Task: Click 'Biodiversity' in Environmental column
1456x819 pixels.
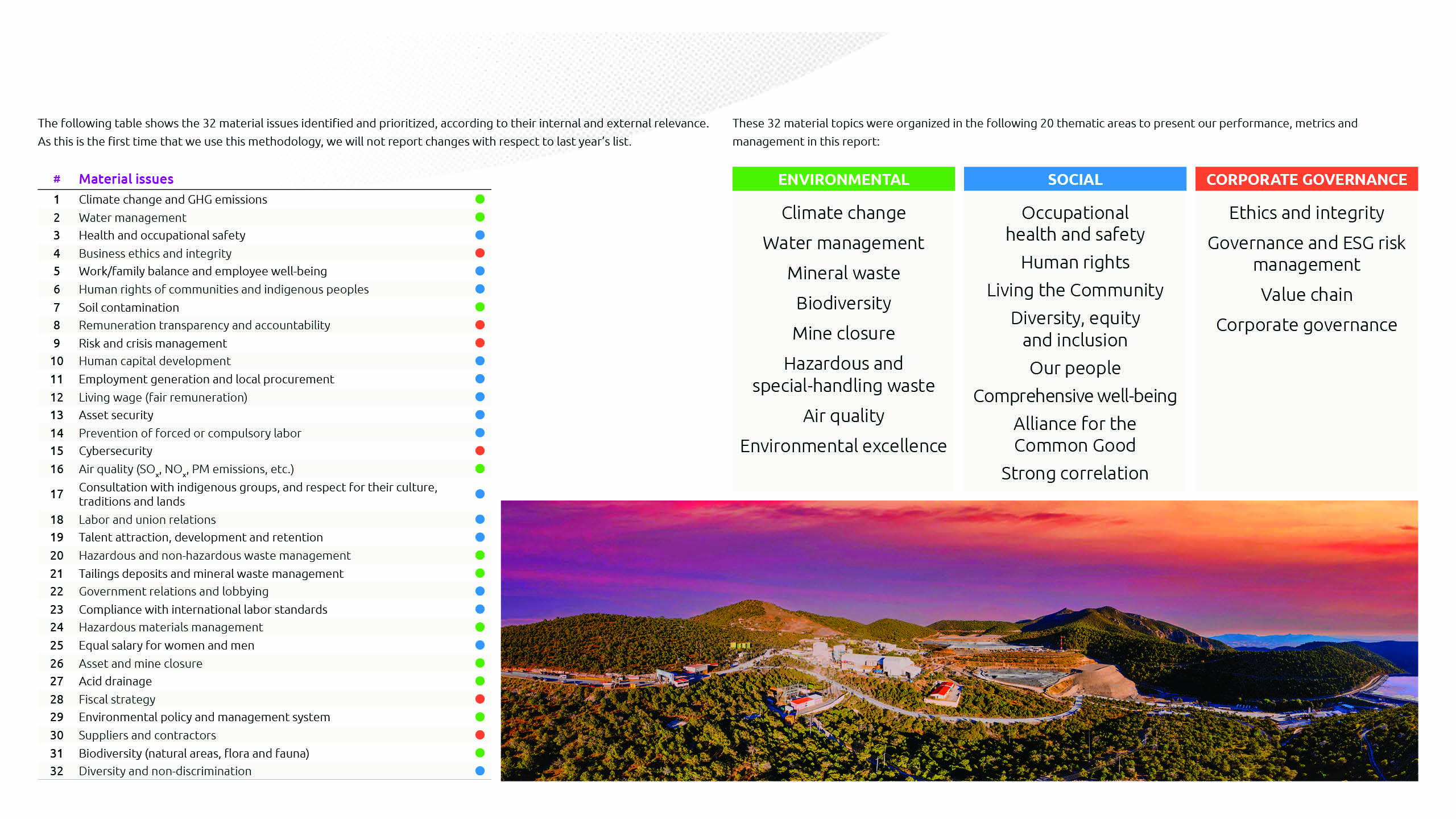Action: [843, 303]
